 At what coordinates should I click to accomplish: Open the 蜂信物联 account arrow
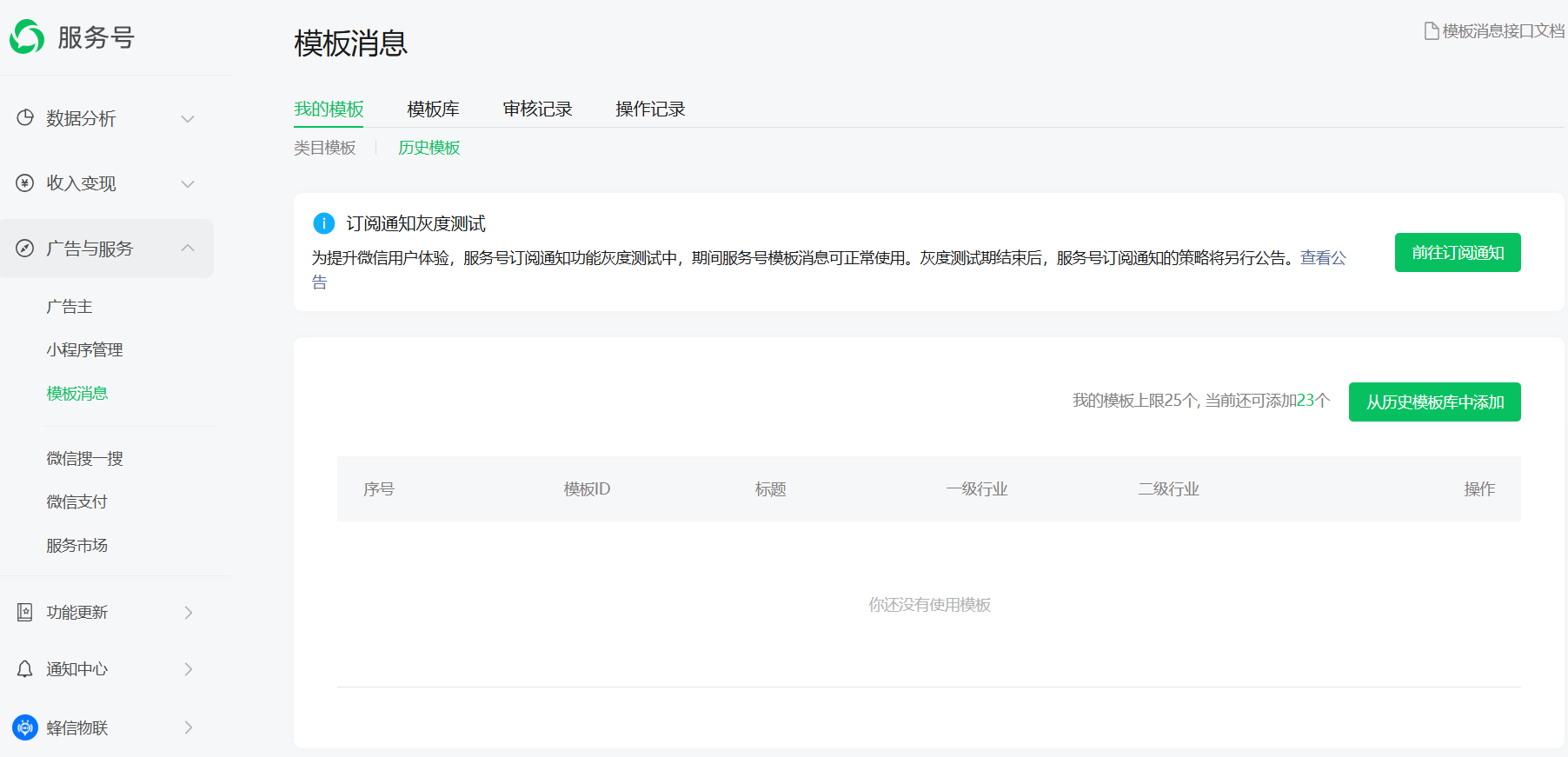pos(189,727)
